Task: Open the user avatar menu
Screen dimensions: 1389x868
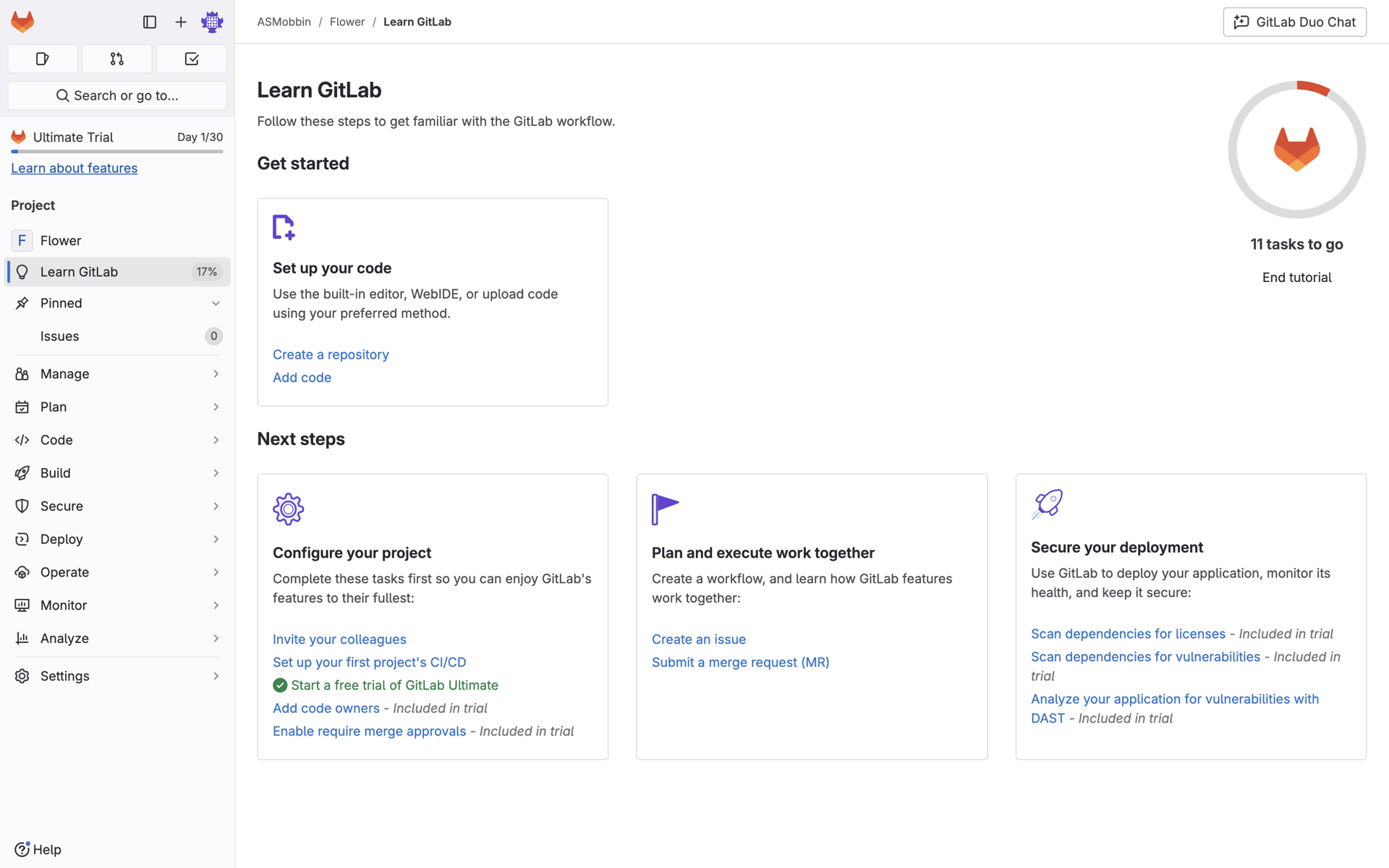Action: (212, 22)
